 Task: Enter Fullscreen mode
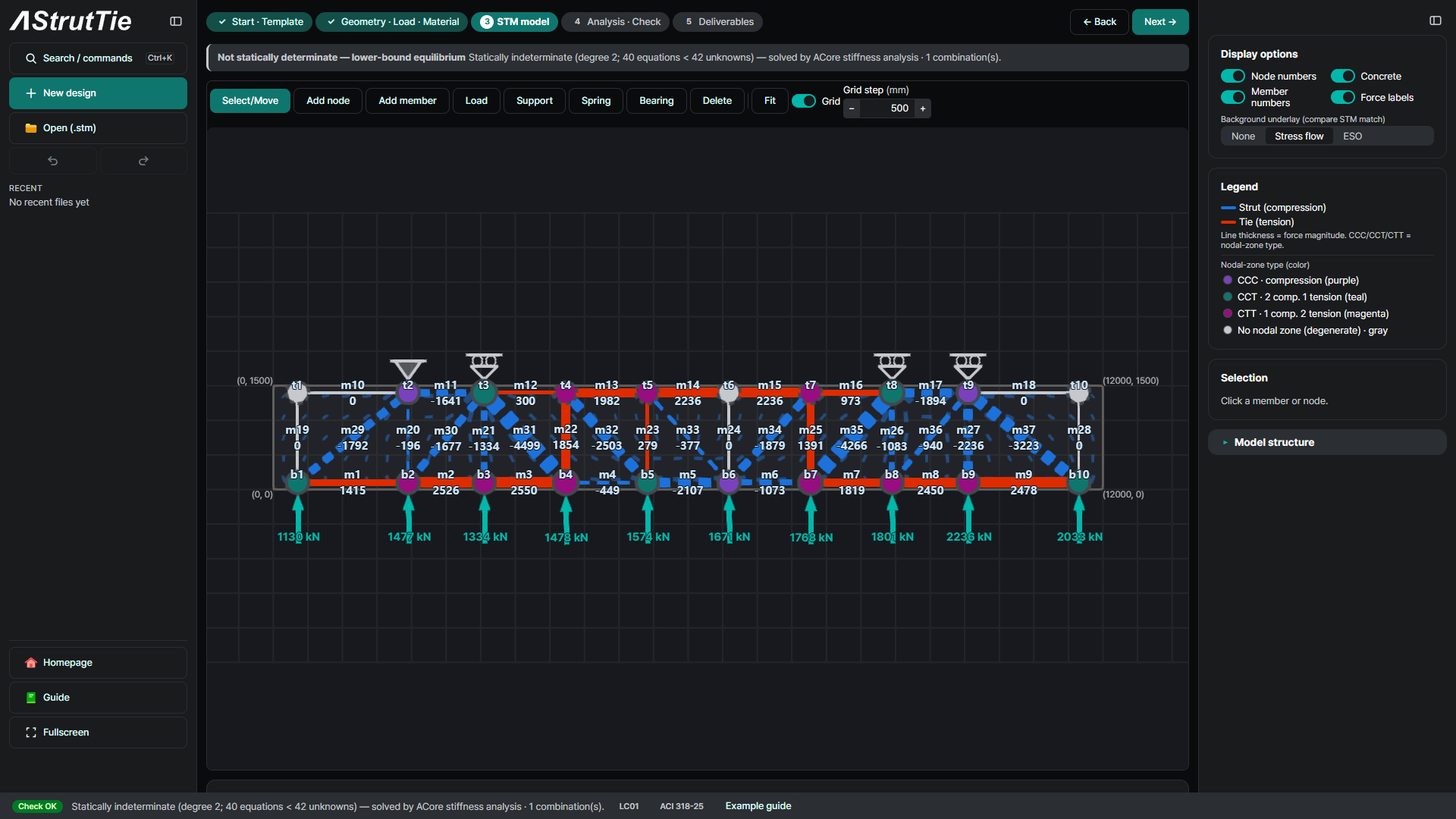tap(98, 733)
